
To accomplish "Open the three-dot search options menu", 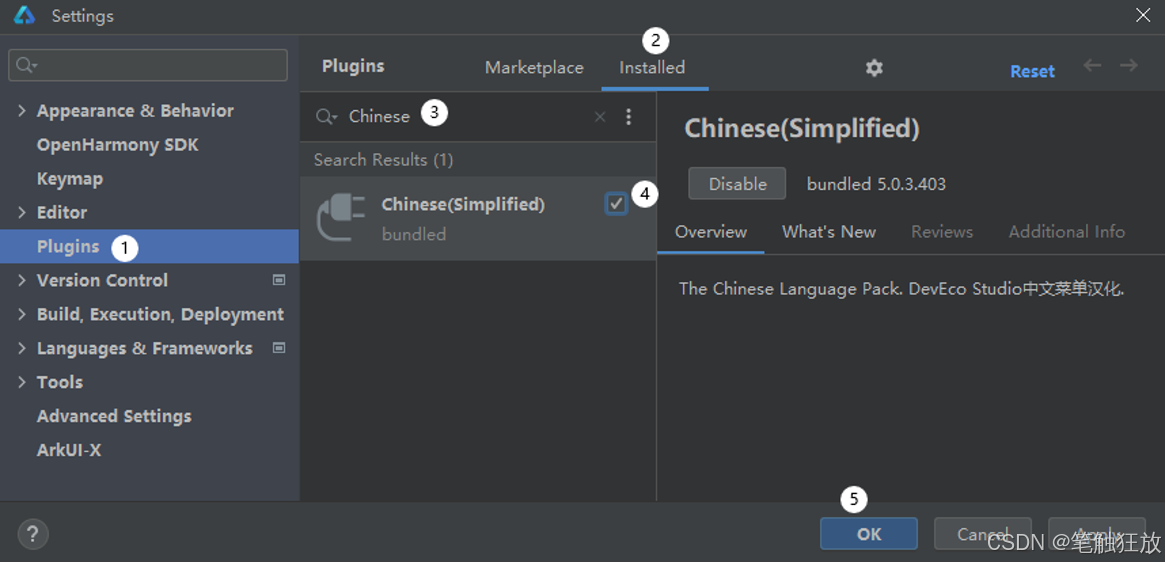I will (629, 117).
